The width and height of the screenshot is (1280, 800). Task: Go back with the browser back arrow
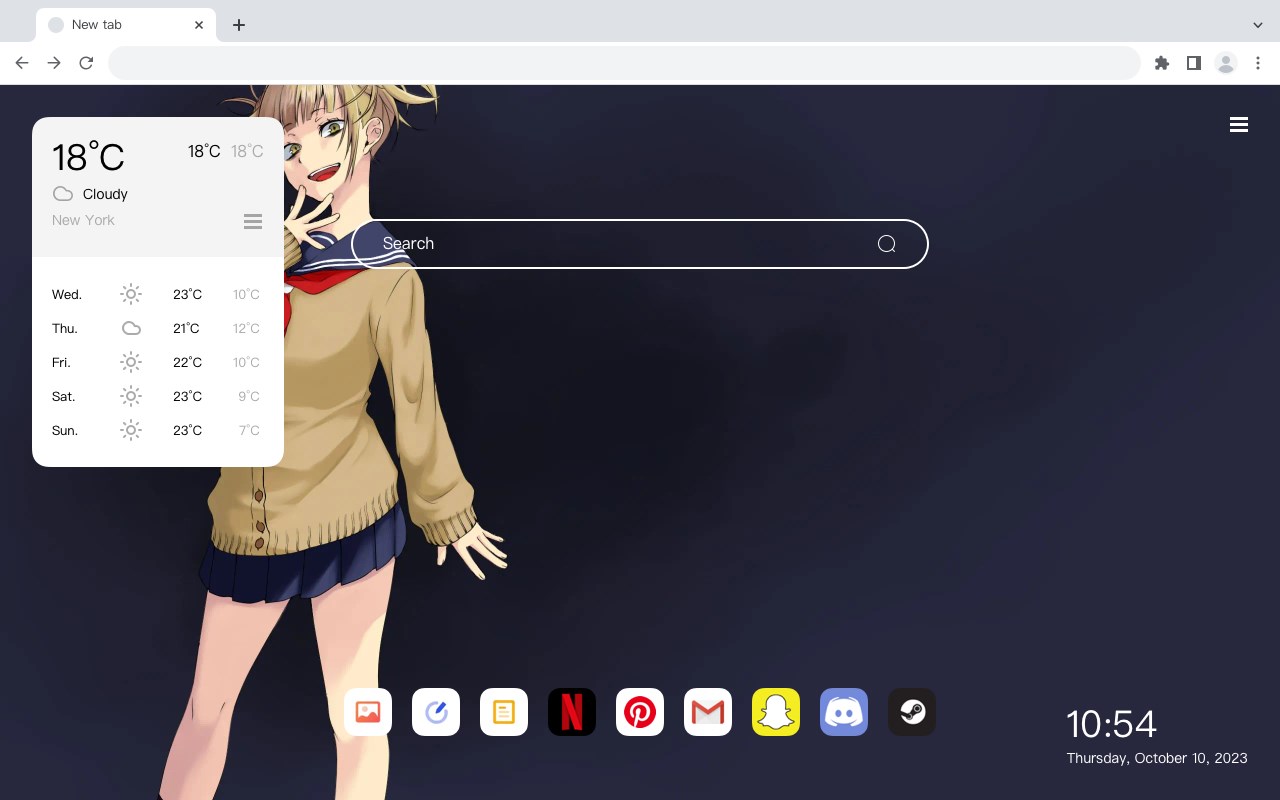(x=22, y=63)
